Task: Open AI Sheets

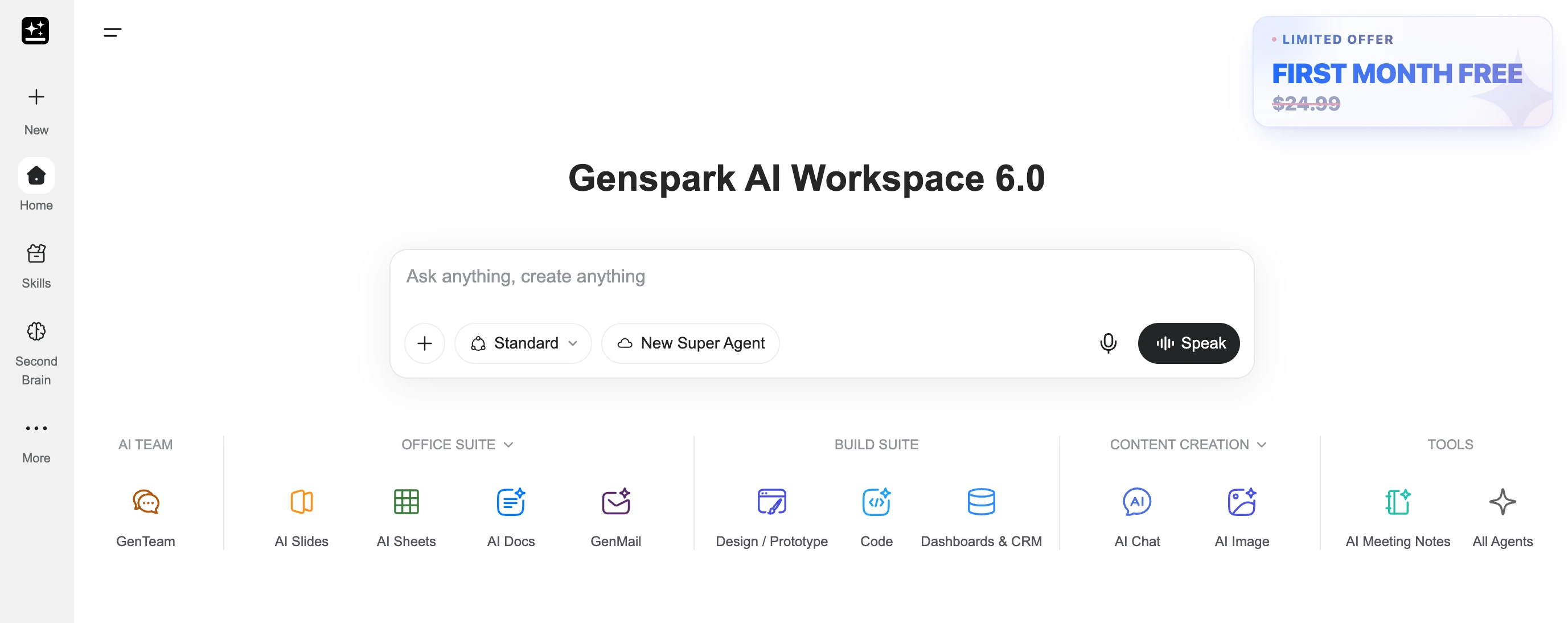Action: tap(406, 518)
